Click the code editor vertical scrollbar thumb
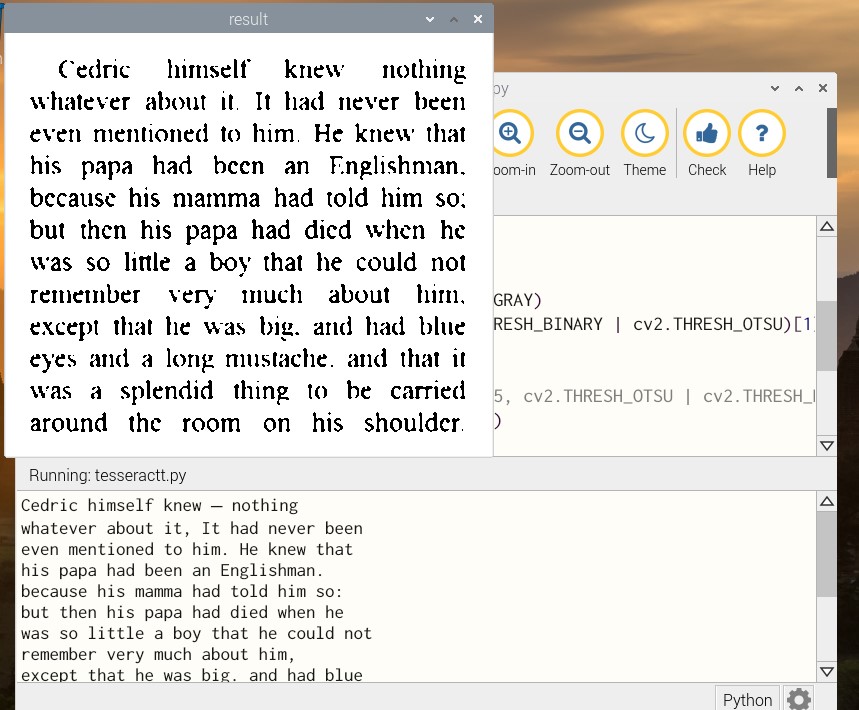Image resolution: width=859 pixels, height=710 pixels. [x=826, y=335]
